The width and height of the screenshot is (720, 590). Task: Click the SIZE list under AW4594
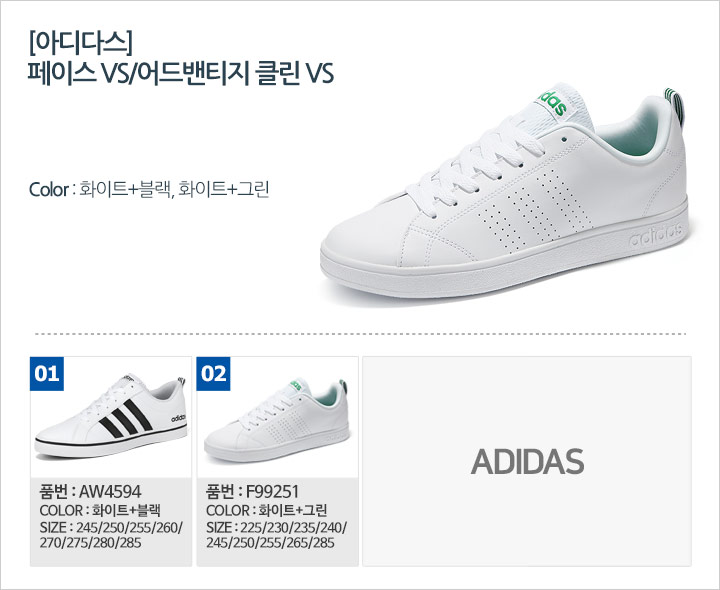click(x=111, y=535)
